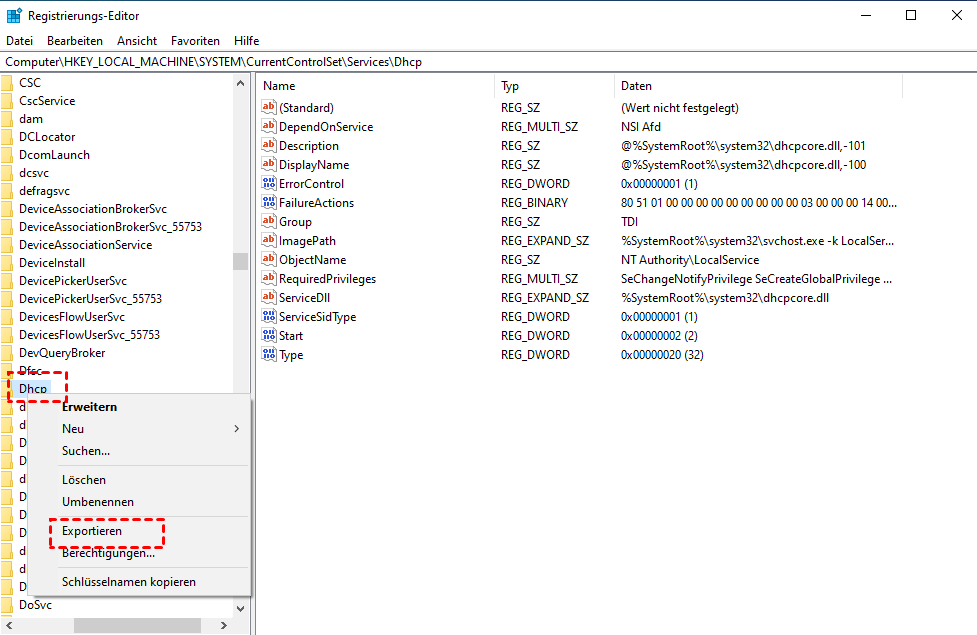This screenshot has width=977, height=635.
Task: Choose Exportieren from the context menu
Action: pyautogui.click(x=92, y=531)
